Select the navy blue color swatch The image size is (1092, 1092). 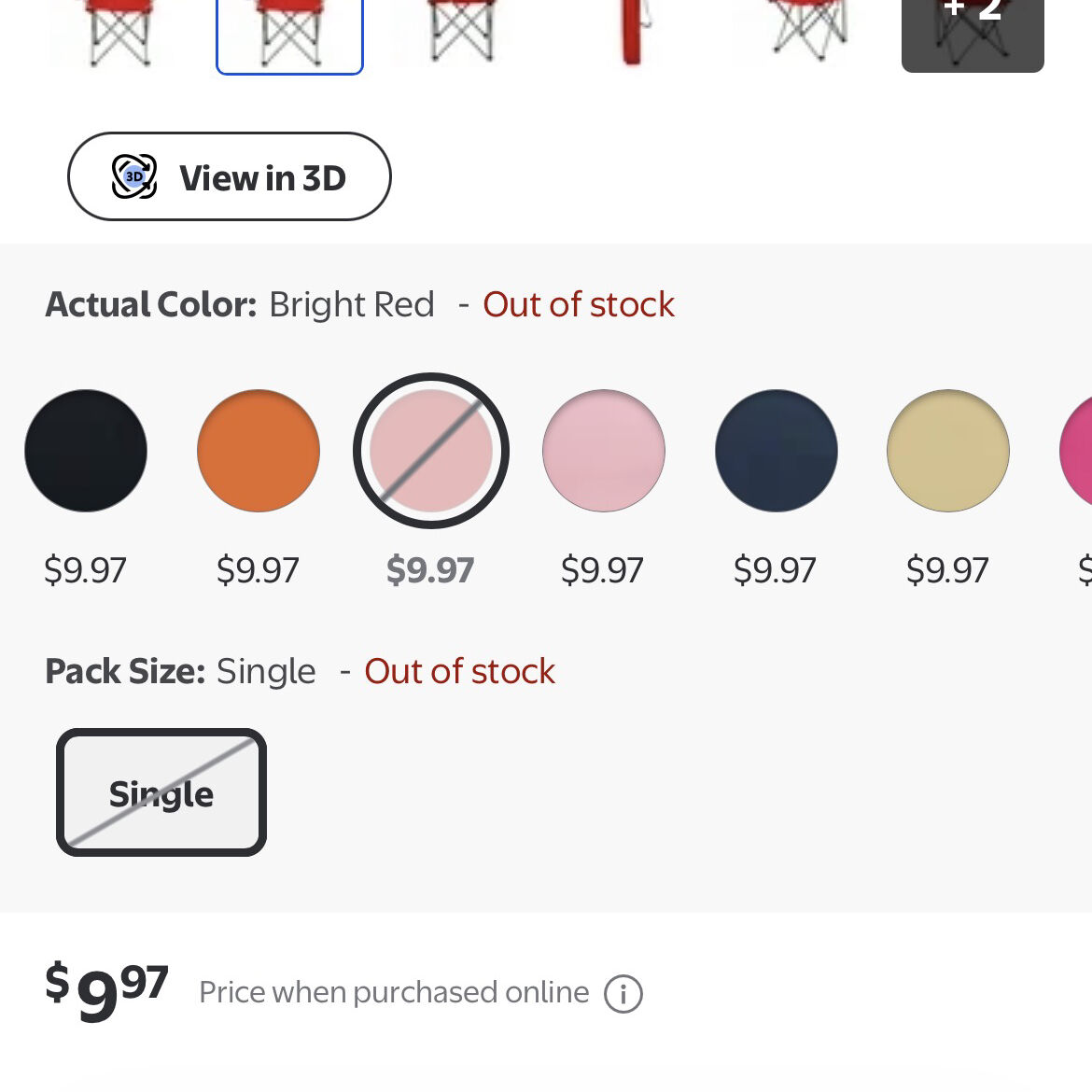(777, 451)
